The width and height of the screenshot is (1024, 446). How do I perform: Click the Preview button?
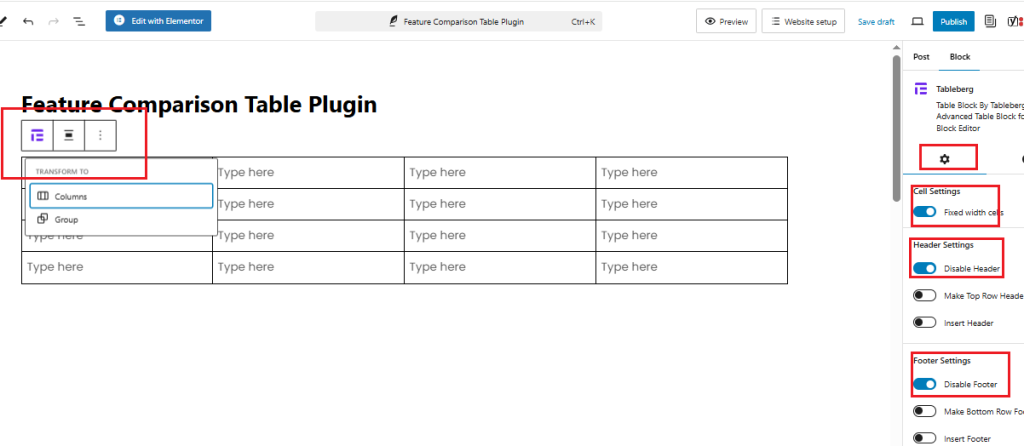(x=726, y=22)
